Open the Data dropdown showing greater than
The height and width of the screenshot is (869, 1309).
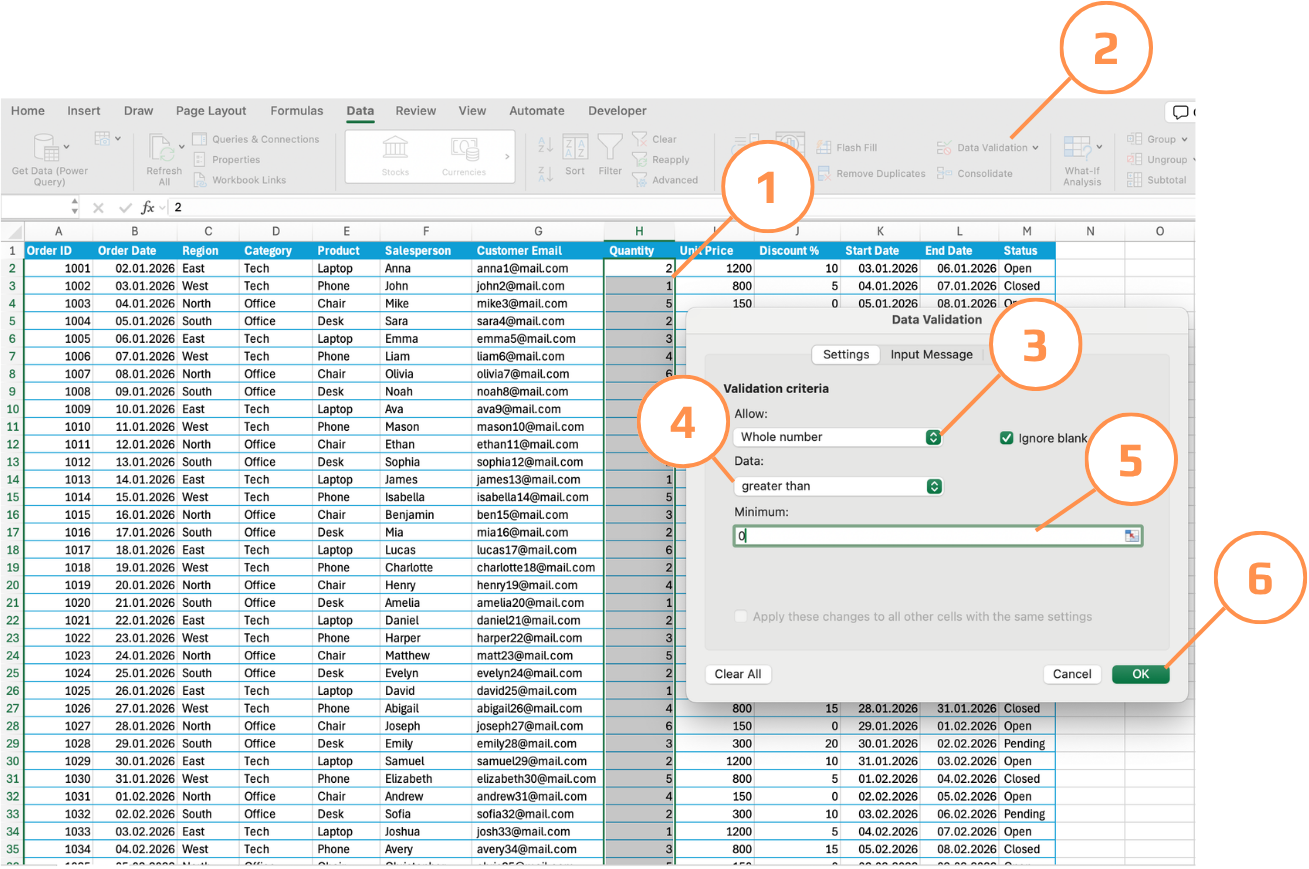coord(838,486)
